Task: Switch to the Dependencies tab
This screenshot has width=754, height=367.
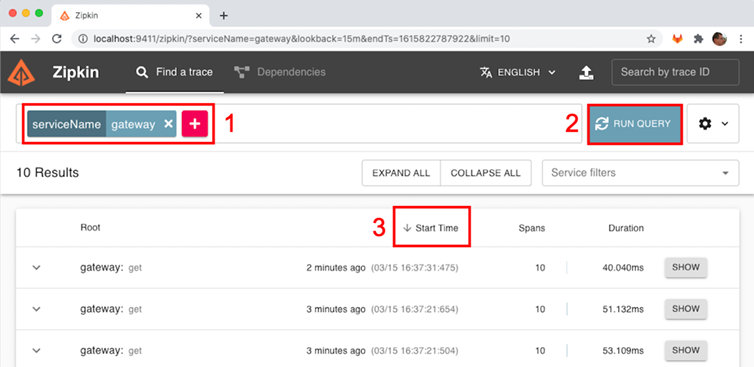Action: click(x=280, y=72)
